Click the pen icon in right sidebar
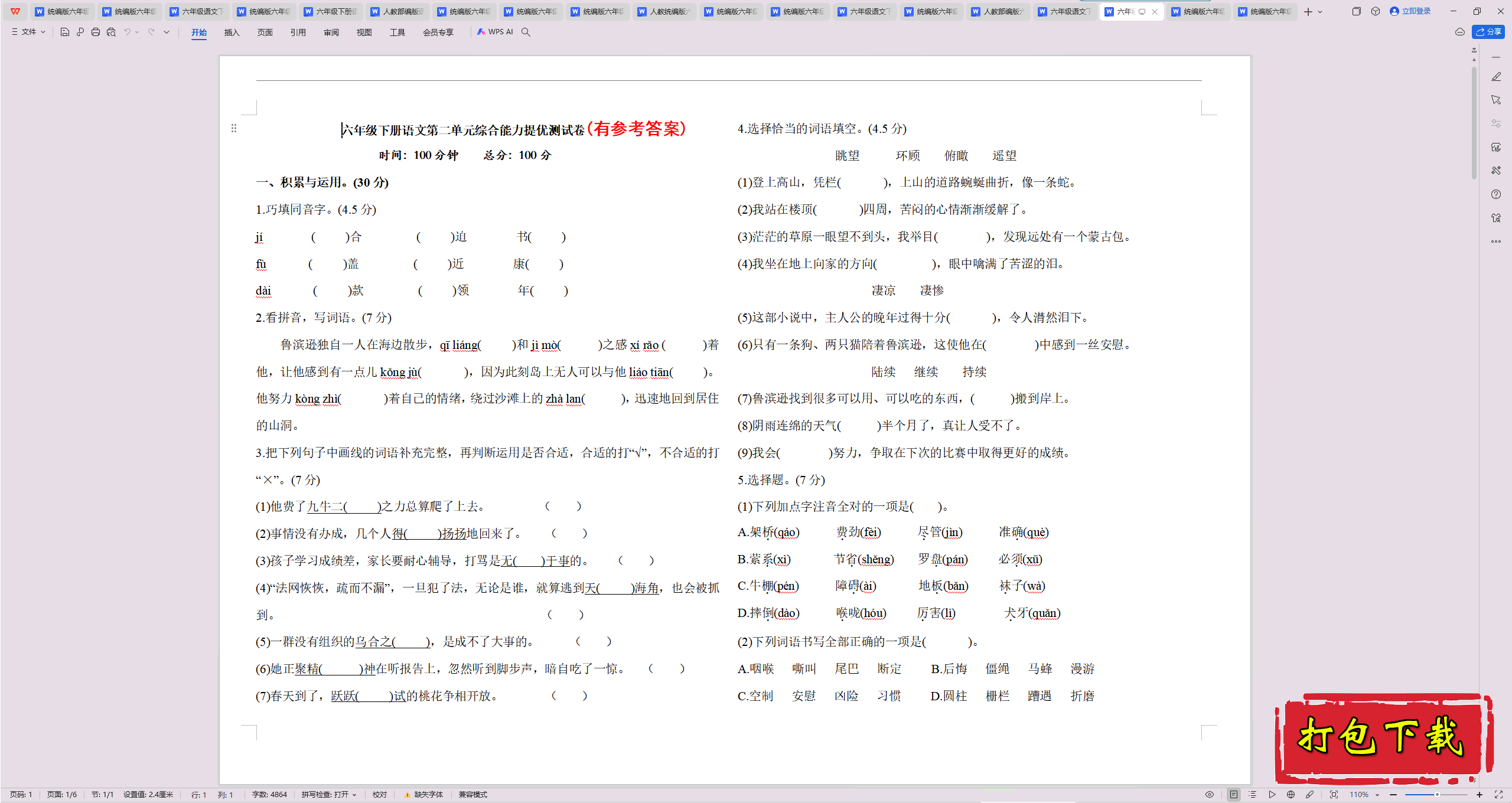 tap(1496, 77)
